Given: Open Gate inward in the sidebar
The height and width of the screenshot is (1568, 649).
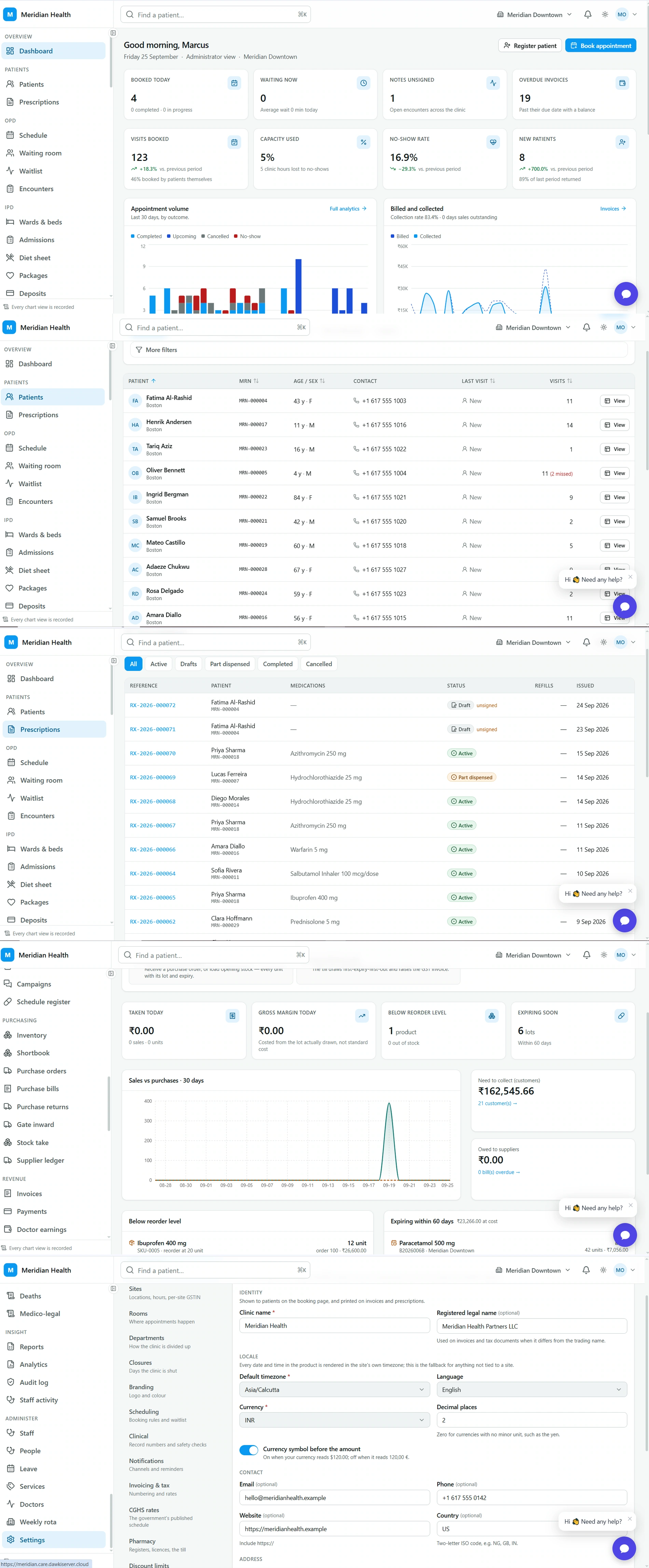Looking at the screenshot, I should [x=35, y=1124].
